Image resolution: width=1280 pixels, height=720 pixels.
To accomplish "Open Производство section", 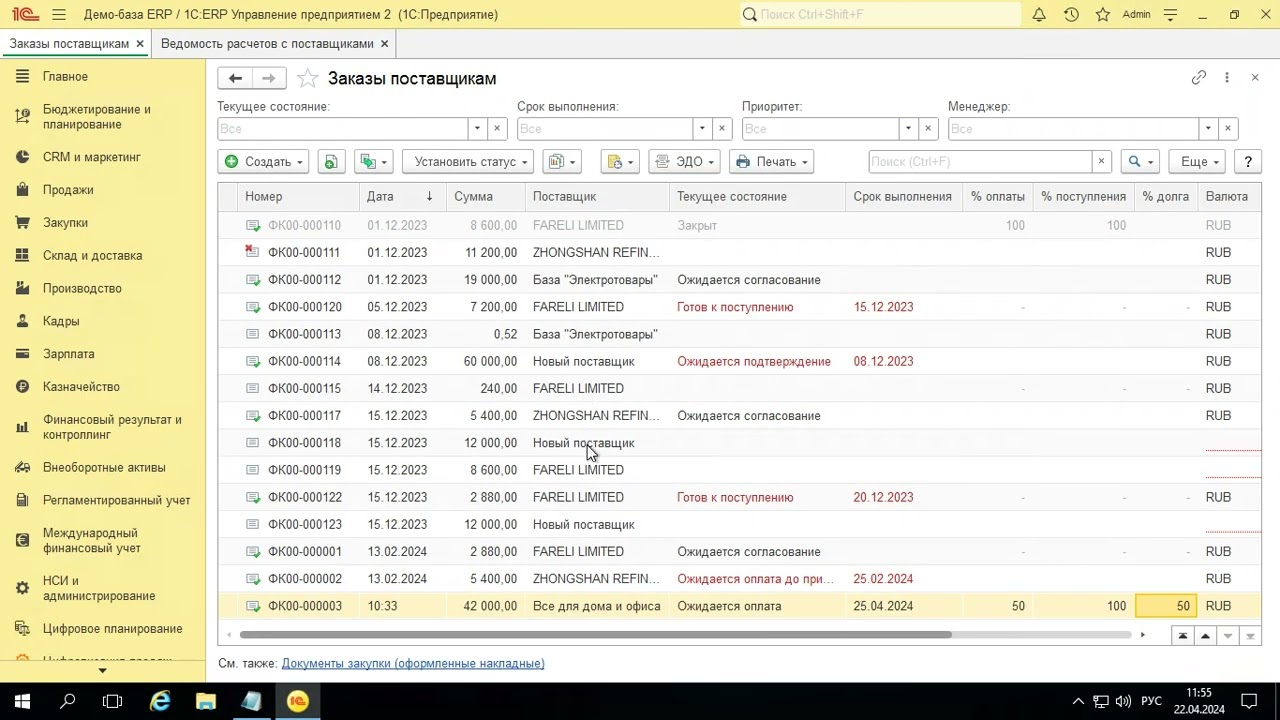I will coord(82,289).
